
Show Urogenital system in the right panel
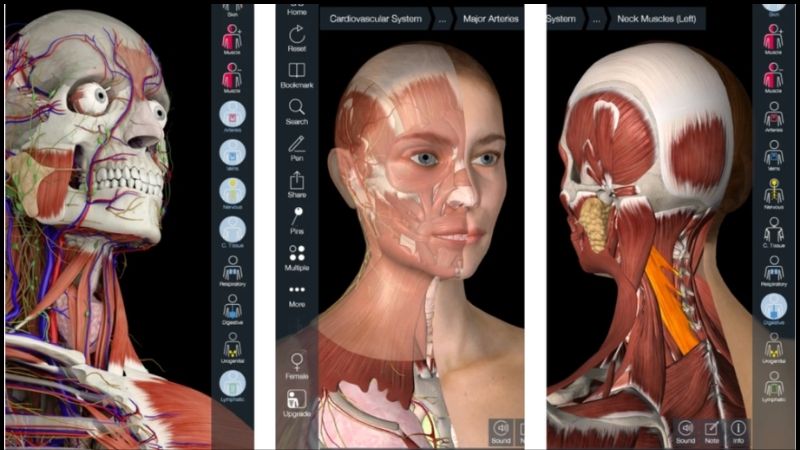(x=773, y=348)
